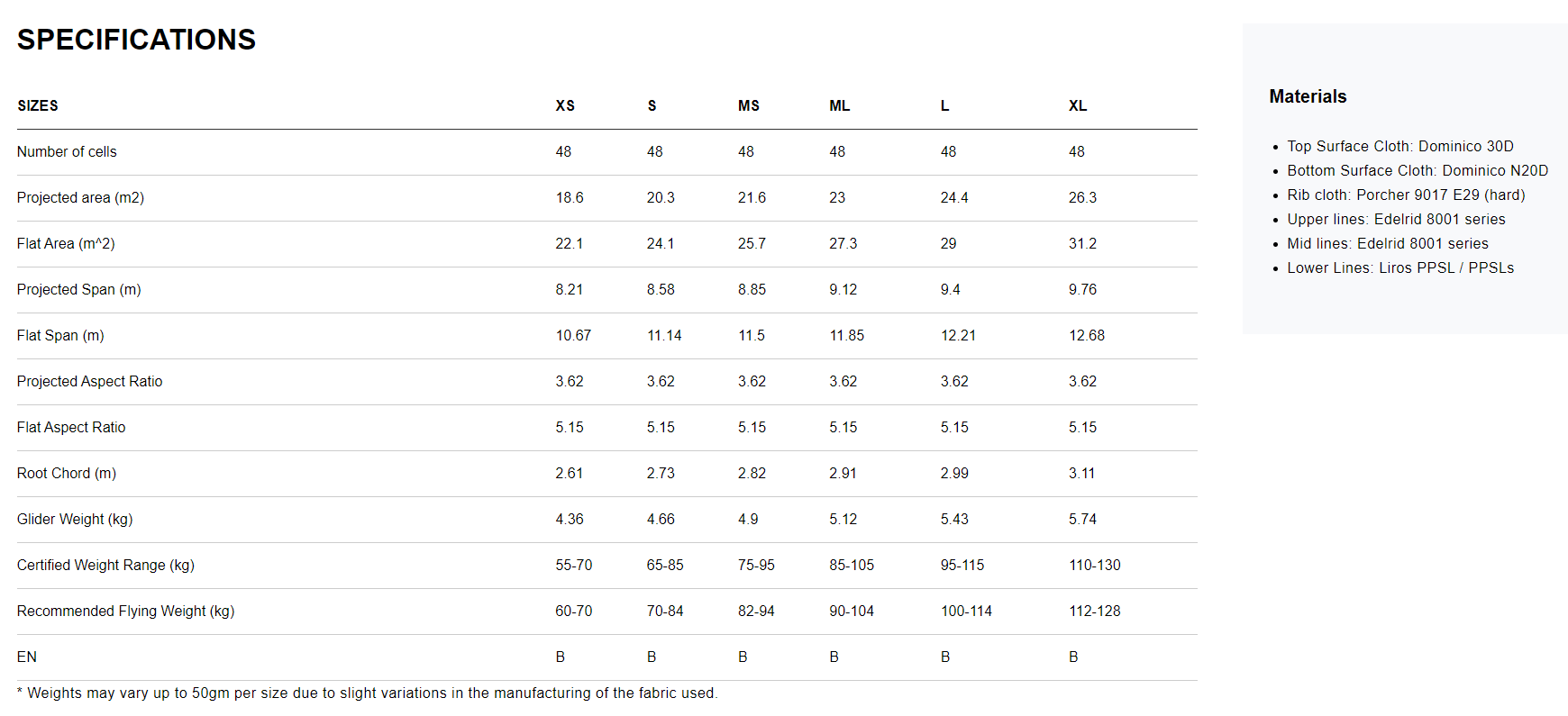Select the XS size column header
The height and width of the screenshot is (716, 1568).
pos(565,105)
